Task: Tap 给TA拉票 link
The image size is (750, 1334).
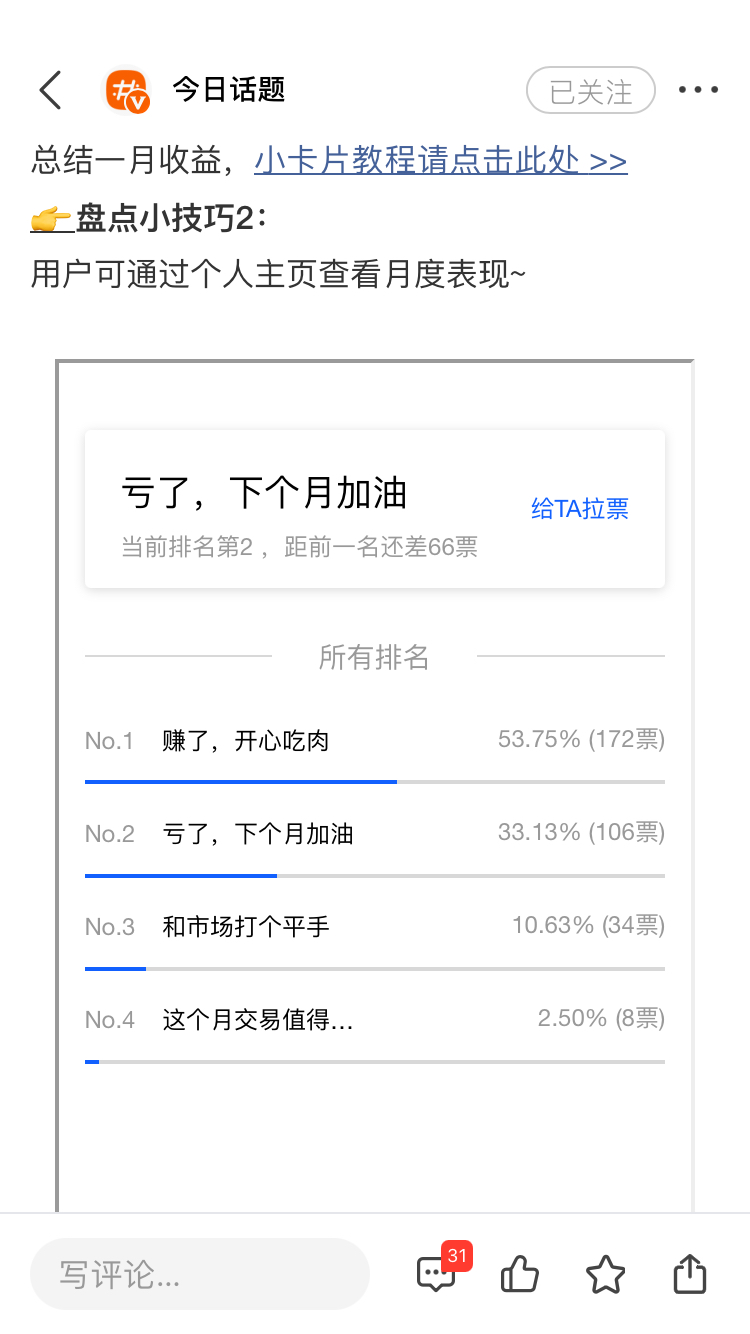Action: 580,509
